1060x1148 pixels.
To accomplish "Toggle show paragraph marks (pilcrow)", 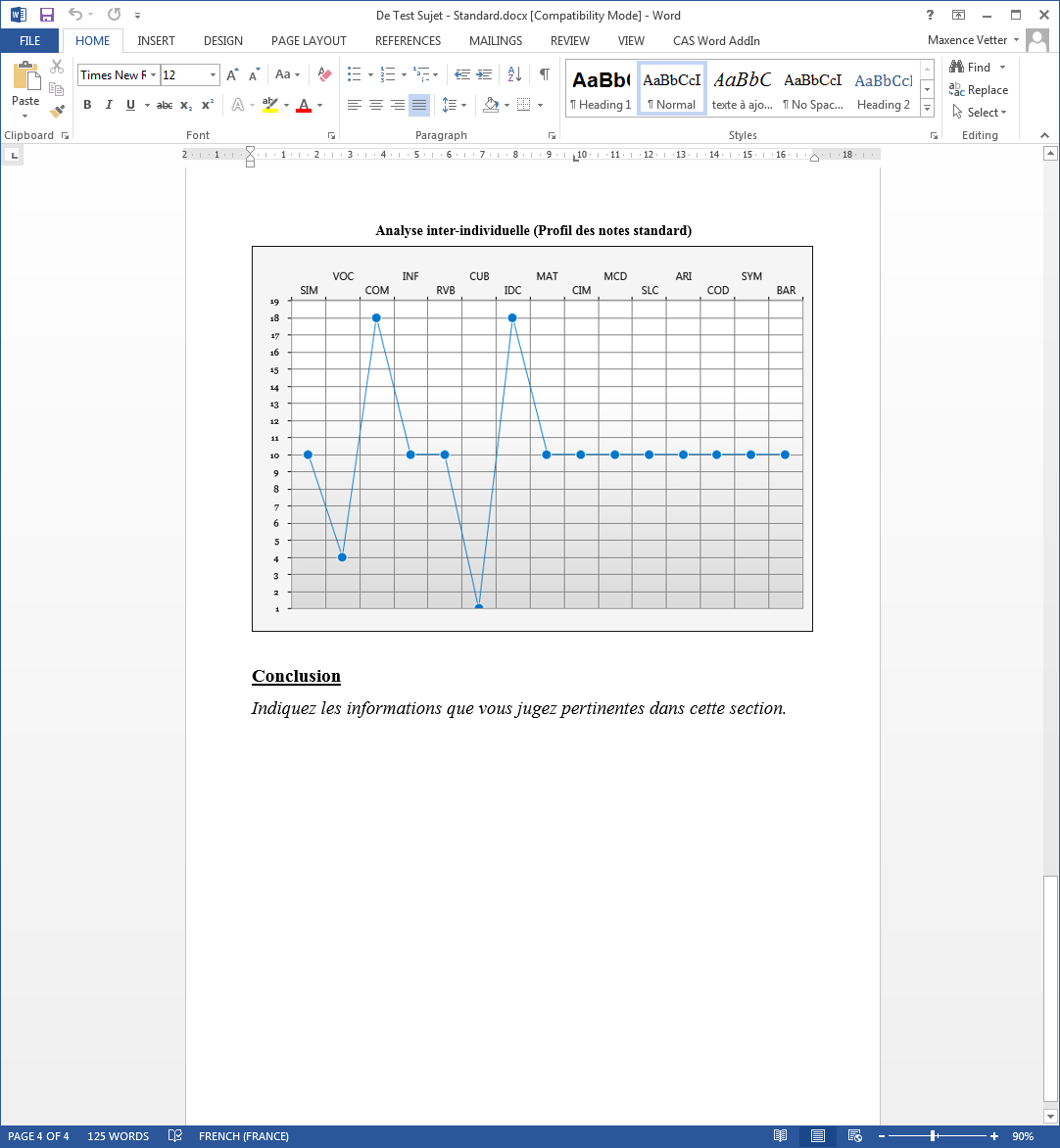I will 544,74.
